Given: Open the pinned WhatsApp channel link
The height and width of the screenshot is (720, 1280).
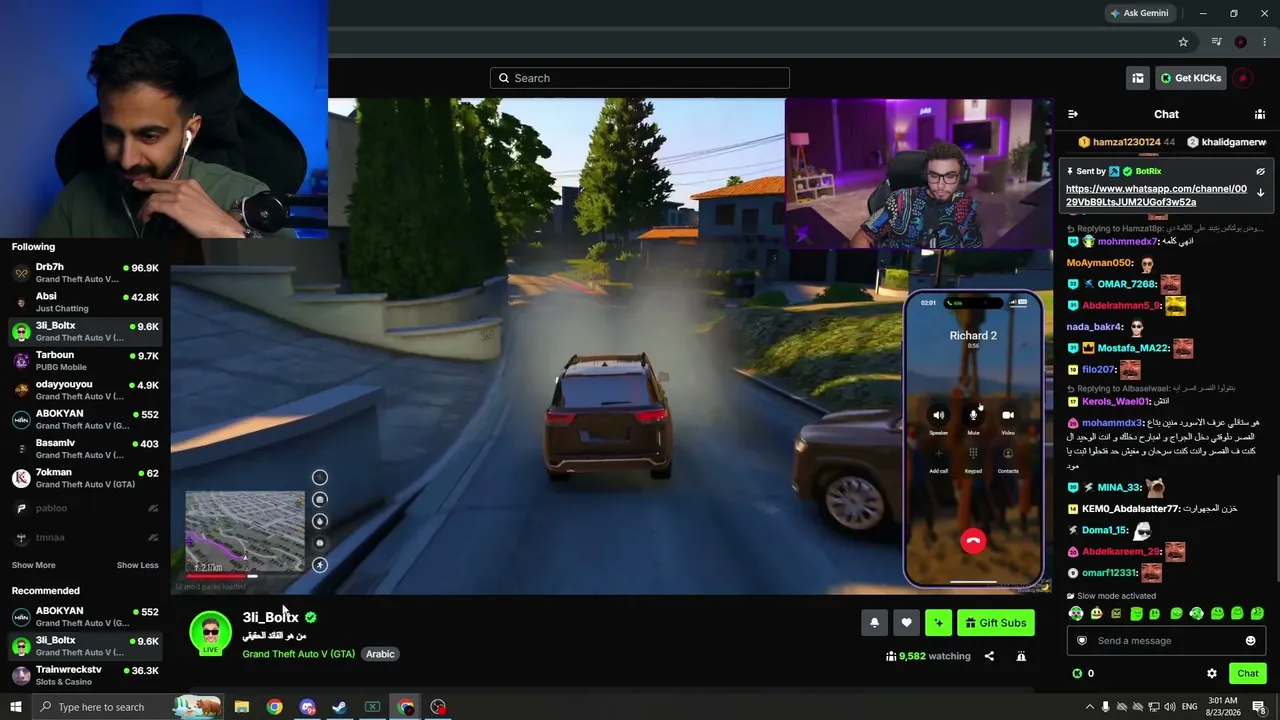Looking at the screenshot, I should point(1156,195).
